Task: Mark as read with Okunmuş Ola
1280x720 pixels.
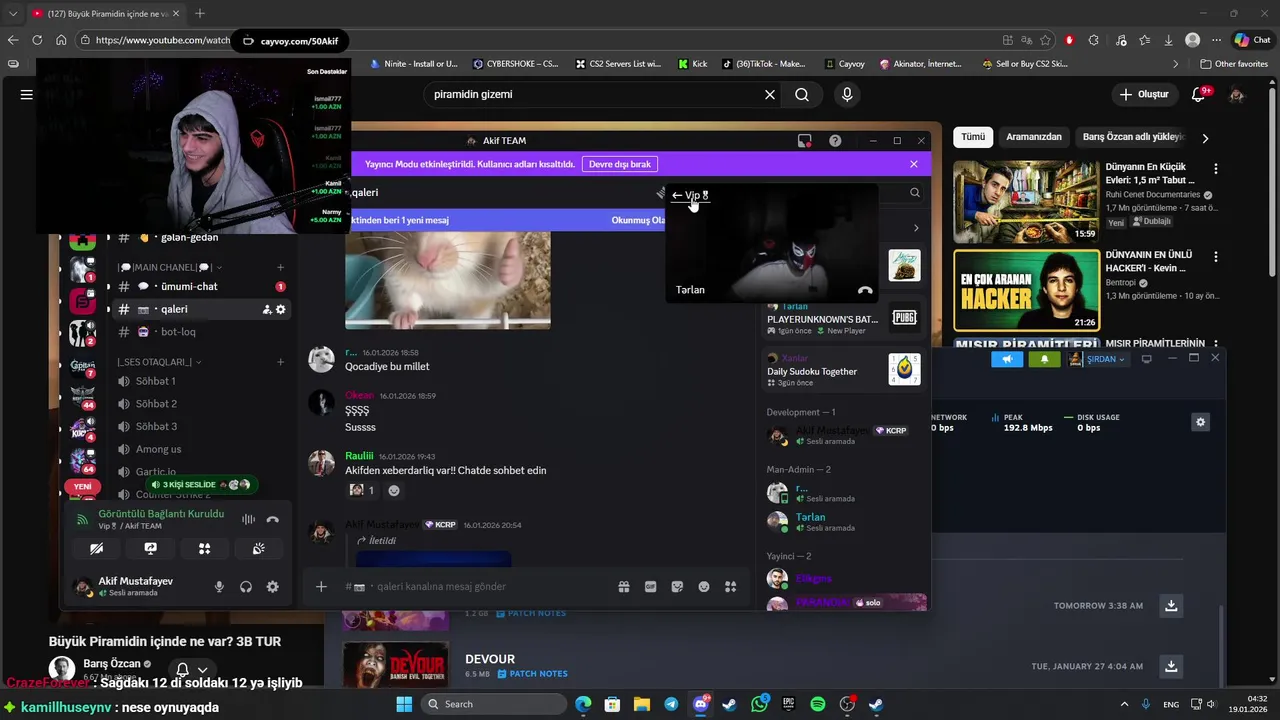Action: (638, 220)
